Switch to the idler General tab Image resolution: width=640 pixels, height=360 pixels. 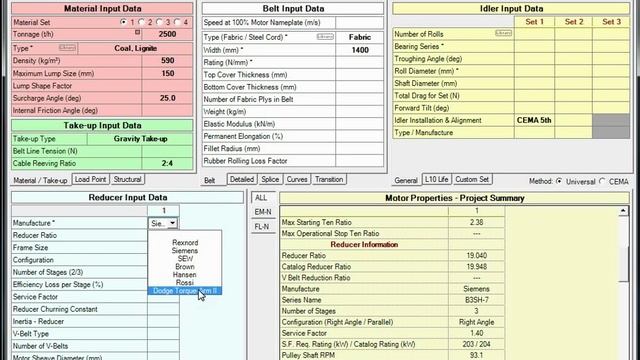406,180
